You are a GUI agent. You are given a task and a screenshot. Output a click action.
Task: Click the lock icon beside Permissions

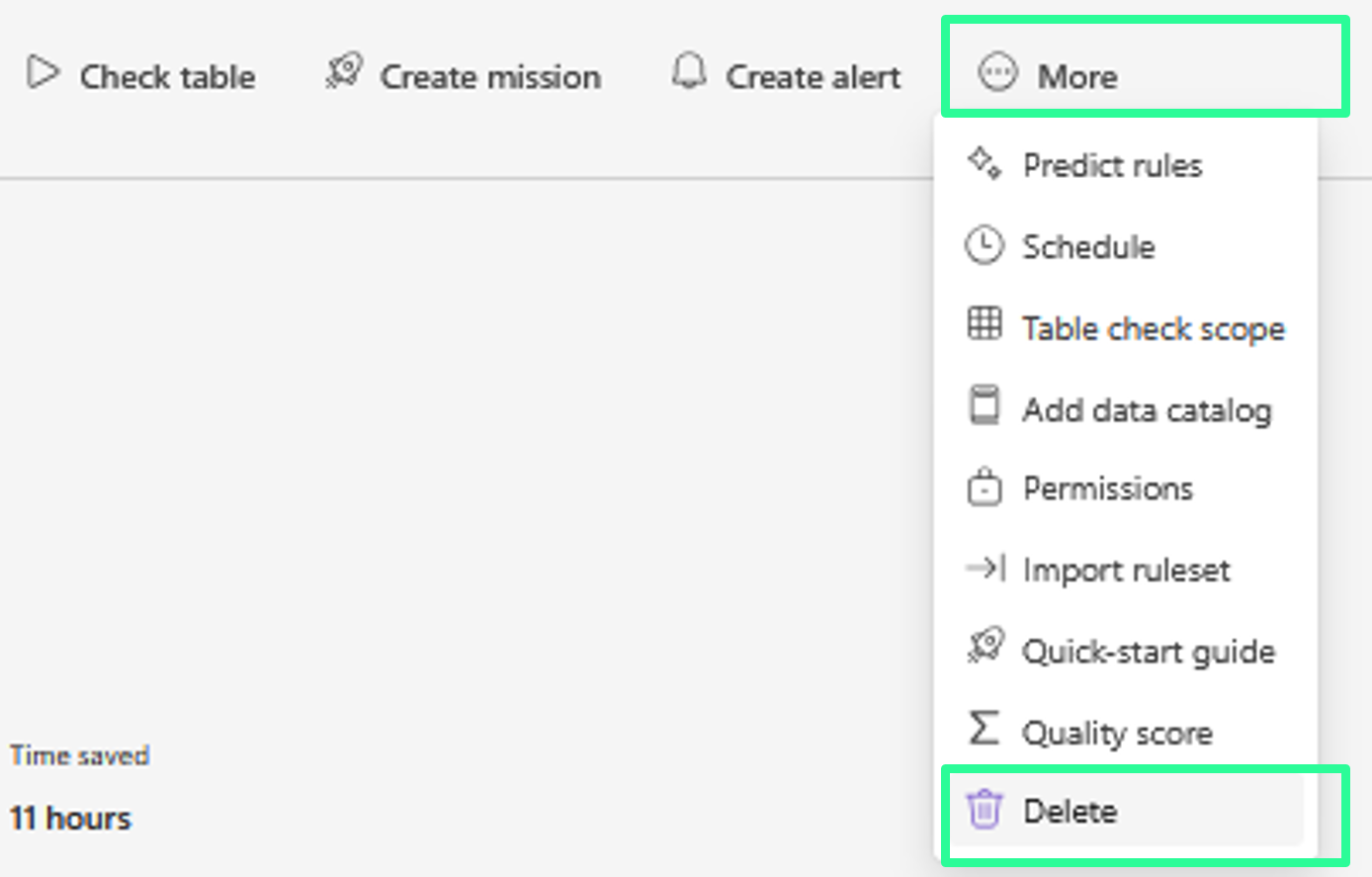point(984,487)
